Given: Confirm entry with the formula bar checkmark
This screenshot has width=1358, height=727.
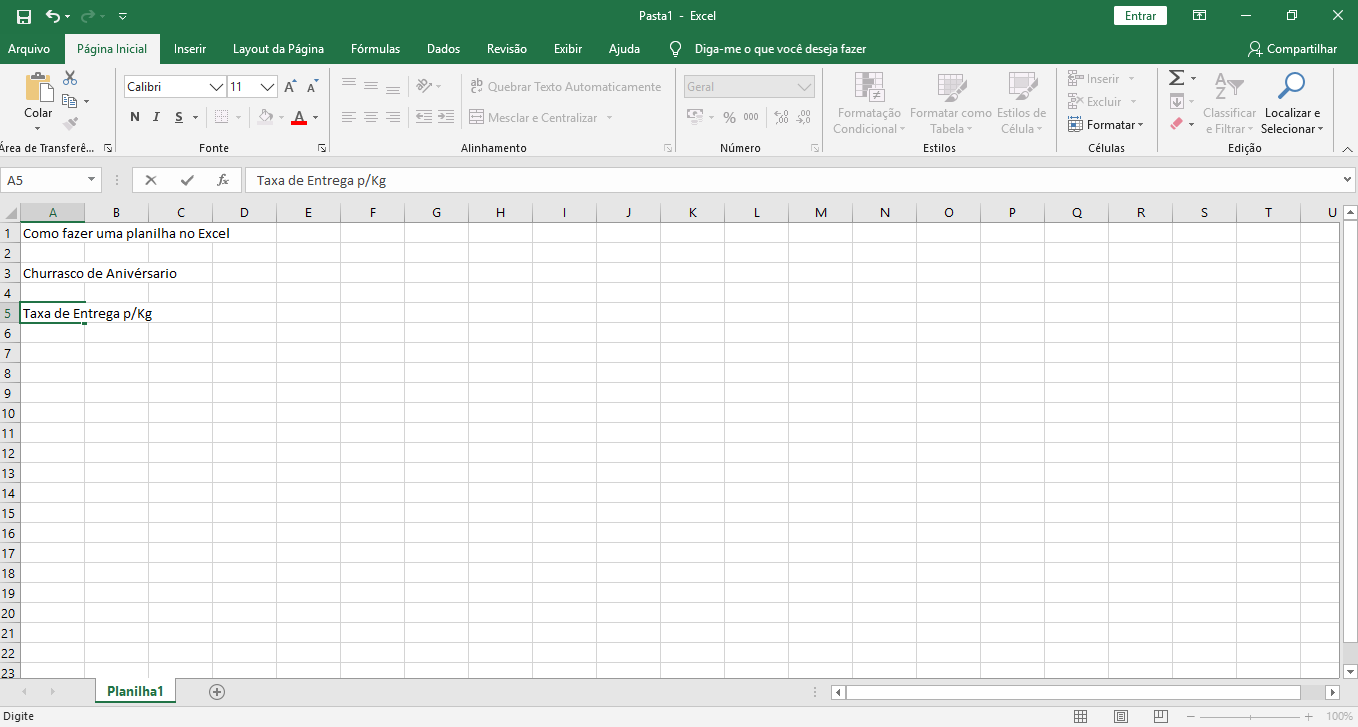Looking at the screenshot, I should [187, 181].
